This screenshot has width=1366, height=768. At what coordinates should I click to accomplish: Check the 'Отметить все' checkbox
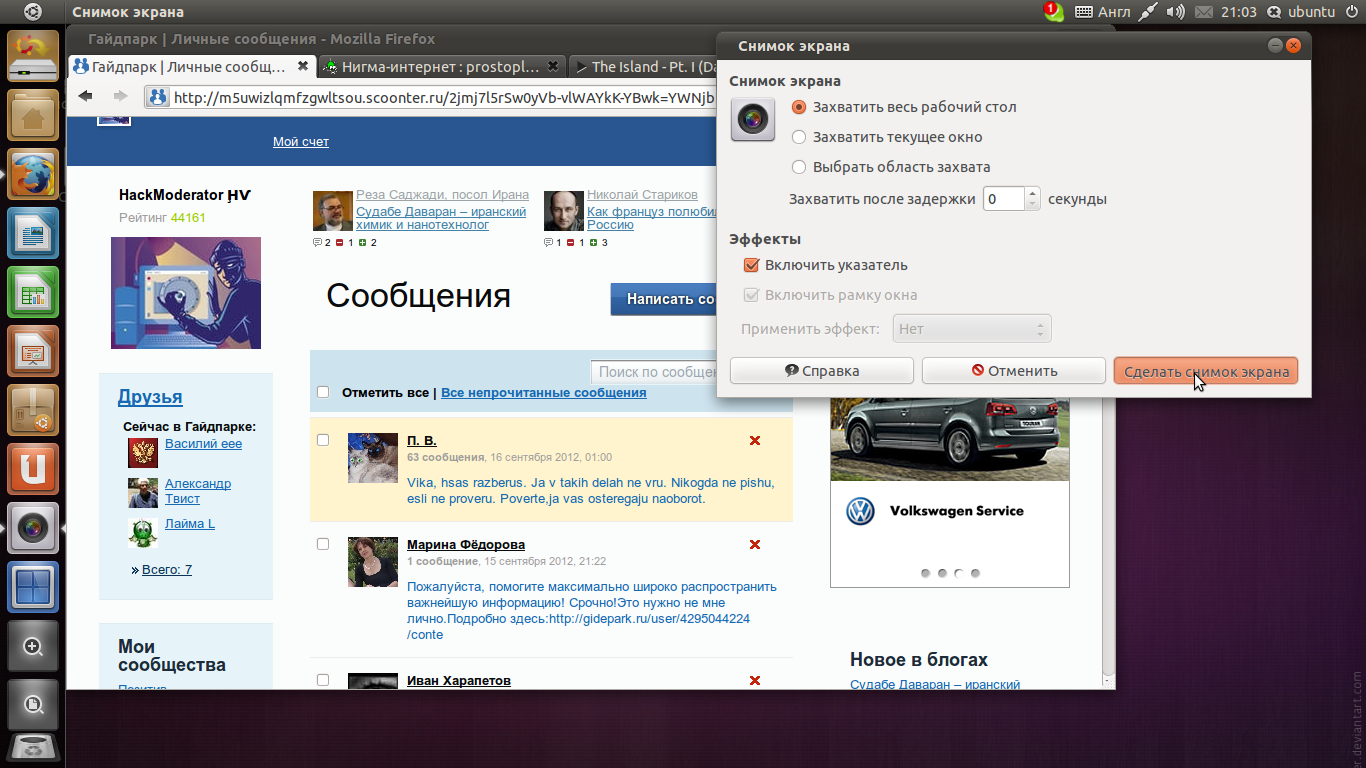[323, 392]
